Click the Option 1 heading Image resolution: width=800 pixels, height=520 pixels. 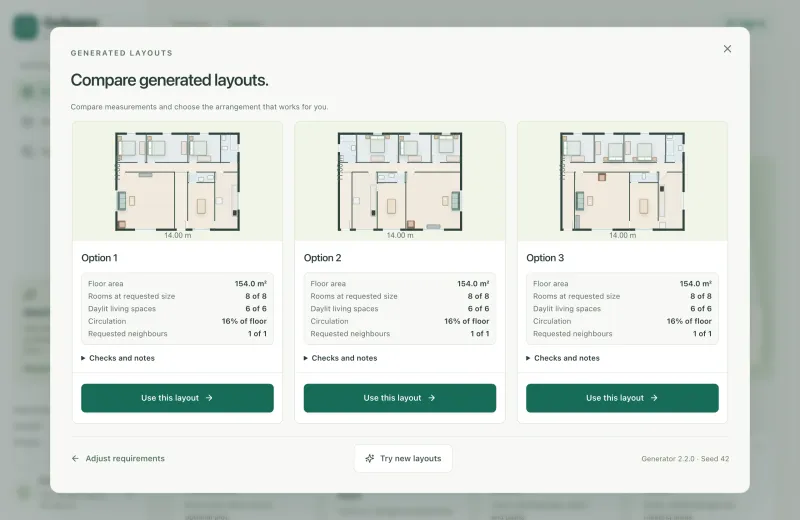[99, 258]
